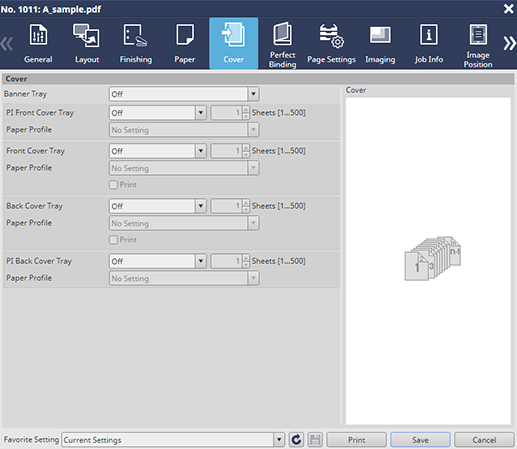Open the General settings tab icon
Viewport: 517px width, 449px height.
(x=38, y=35)
